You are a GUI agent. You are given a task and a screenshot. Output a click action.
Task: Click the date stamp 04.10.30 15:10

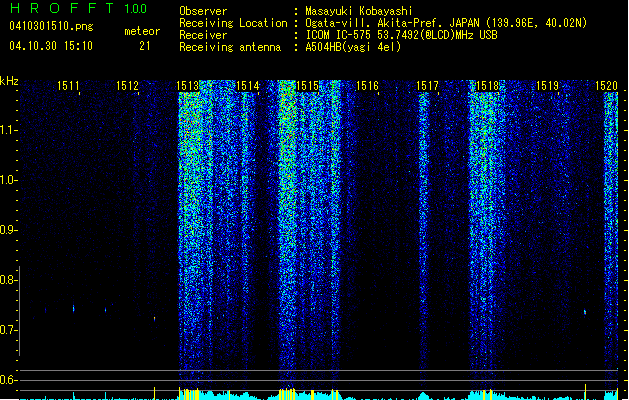(51, 46)
